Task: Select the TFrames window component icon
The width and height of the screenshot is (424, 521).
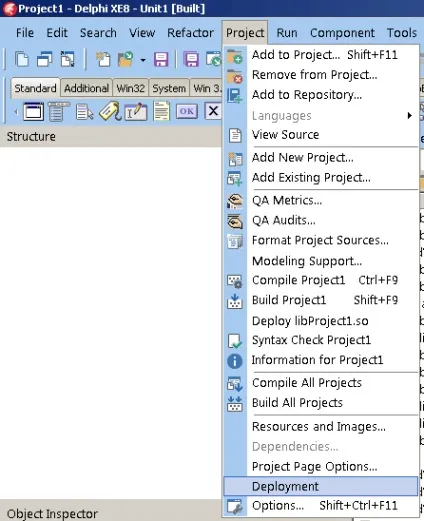Action: pos(33,111)
